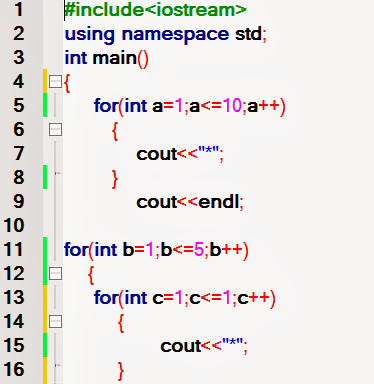Screen dimensions: 374x384
Task: Click the opening brace on line 4
Action: point(67,83)
